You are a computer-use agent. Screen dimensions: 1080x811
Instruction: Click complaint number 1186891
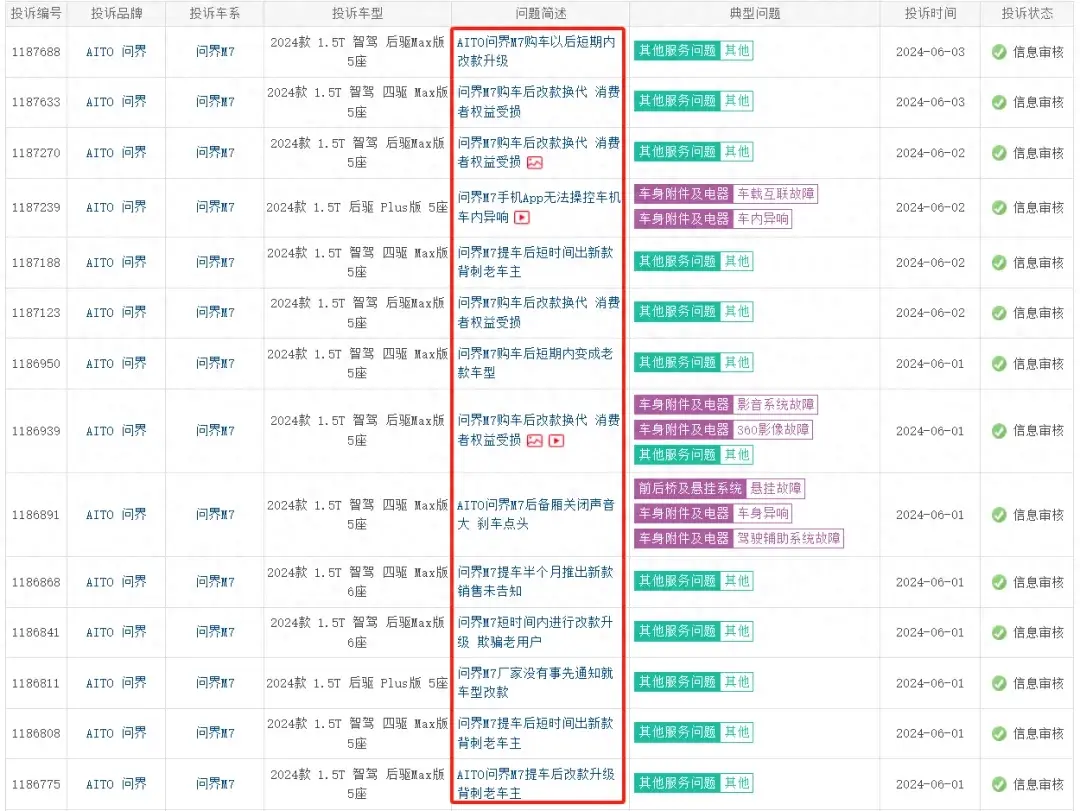36,515
